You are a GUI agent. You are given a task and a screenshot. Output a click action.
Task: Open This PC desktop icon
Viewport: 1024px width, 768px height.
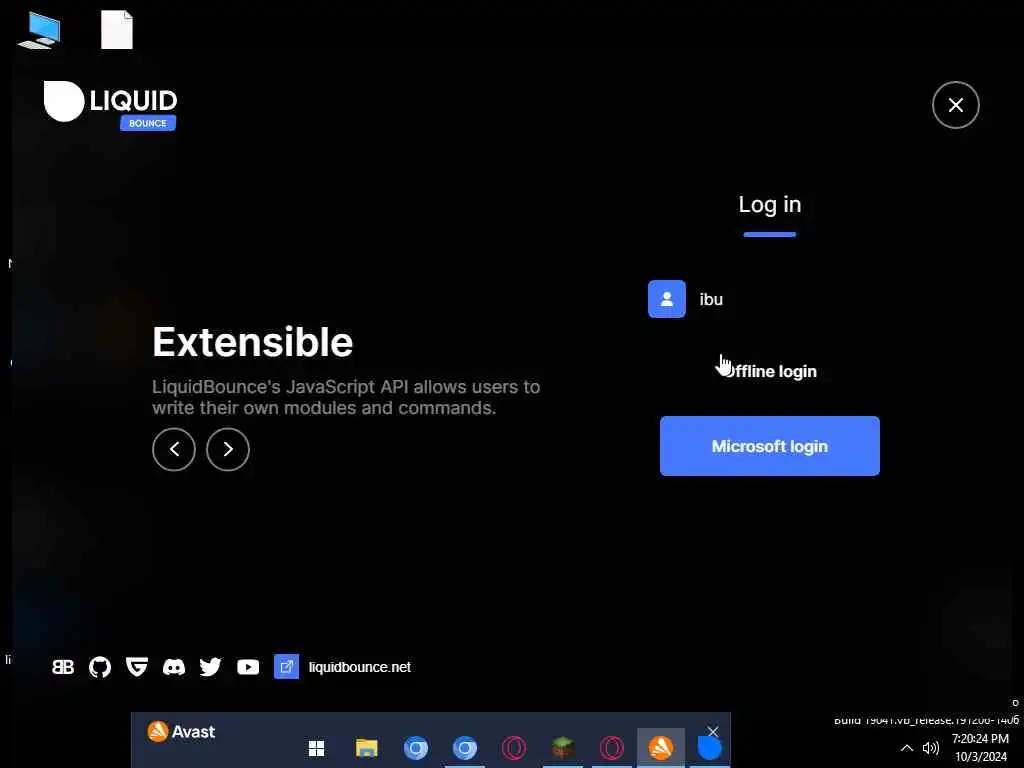coord(40,30)
